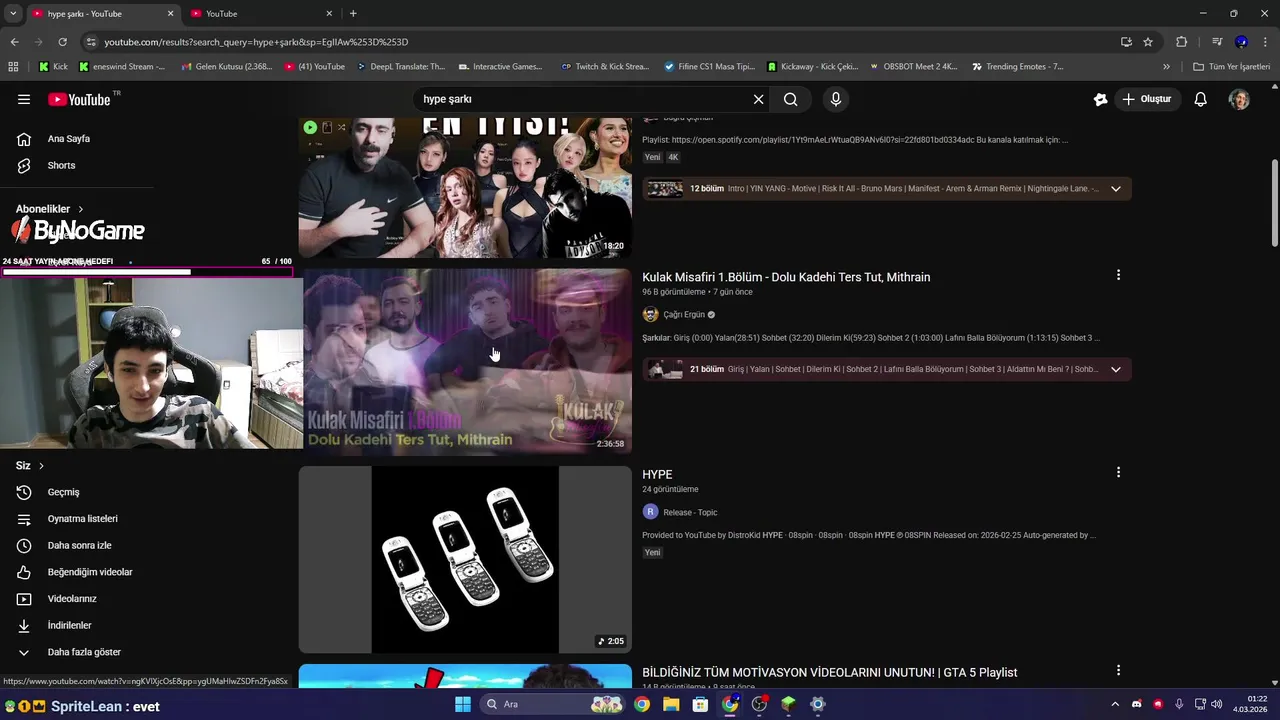Go to the YouTube logo home link
The image size is (1280, 720).
point(79,99)
